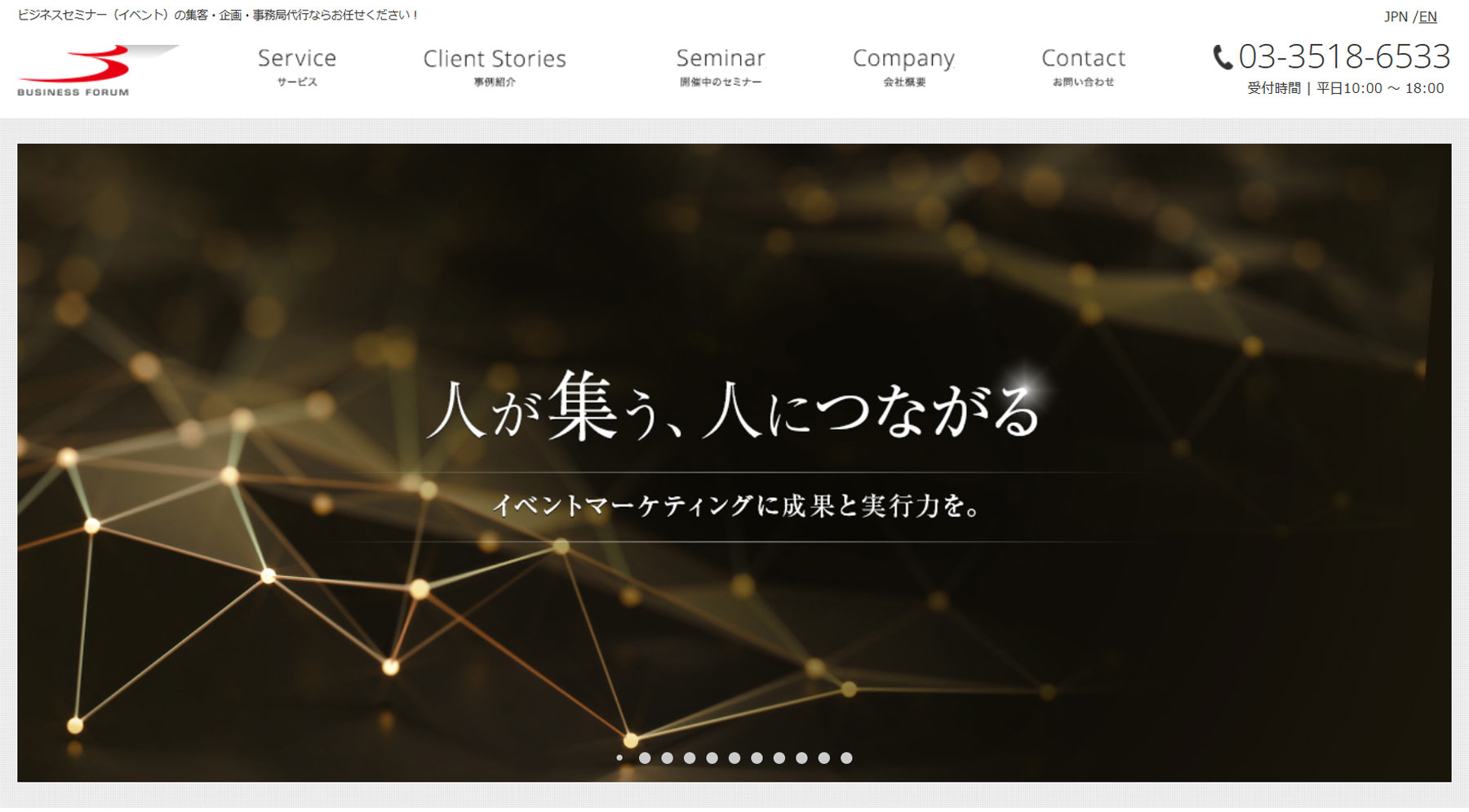Image resolution: width=1469 pixels, height=812 pixels.
Task: Select the ninth carousel slide dot
Action: 801,758
